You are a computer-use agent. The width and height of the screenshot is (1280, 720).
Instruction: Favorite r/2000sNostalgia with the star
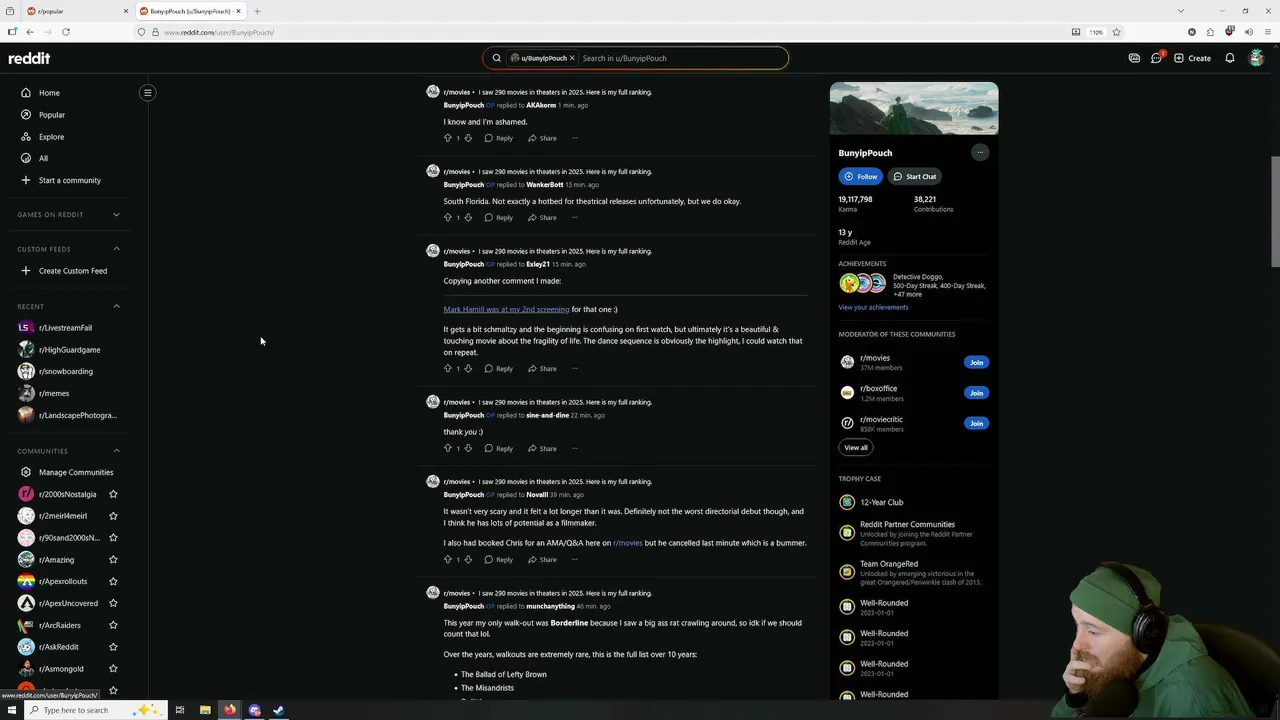[x=113, y=494]
